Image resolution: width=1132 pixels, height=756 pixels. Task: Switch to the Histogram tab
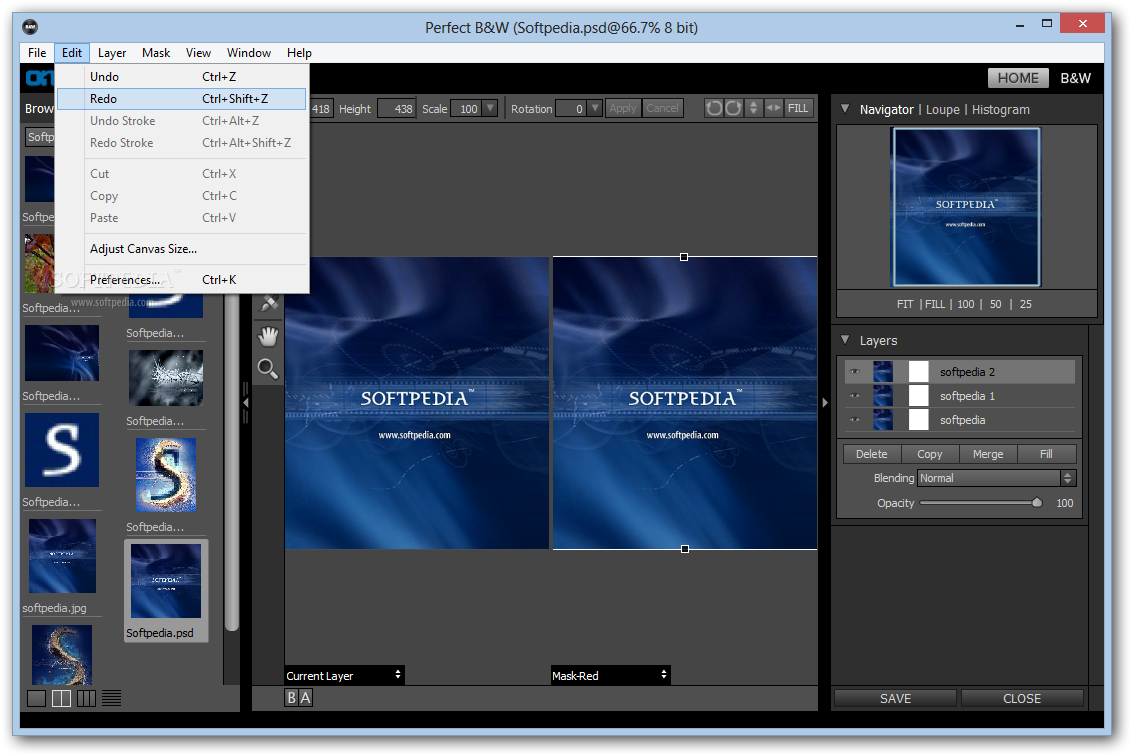click(1001, 110)
